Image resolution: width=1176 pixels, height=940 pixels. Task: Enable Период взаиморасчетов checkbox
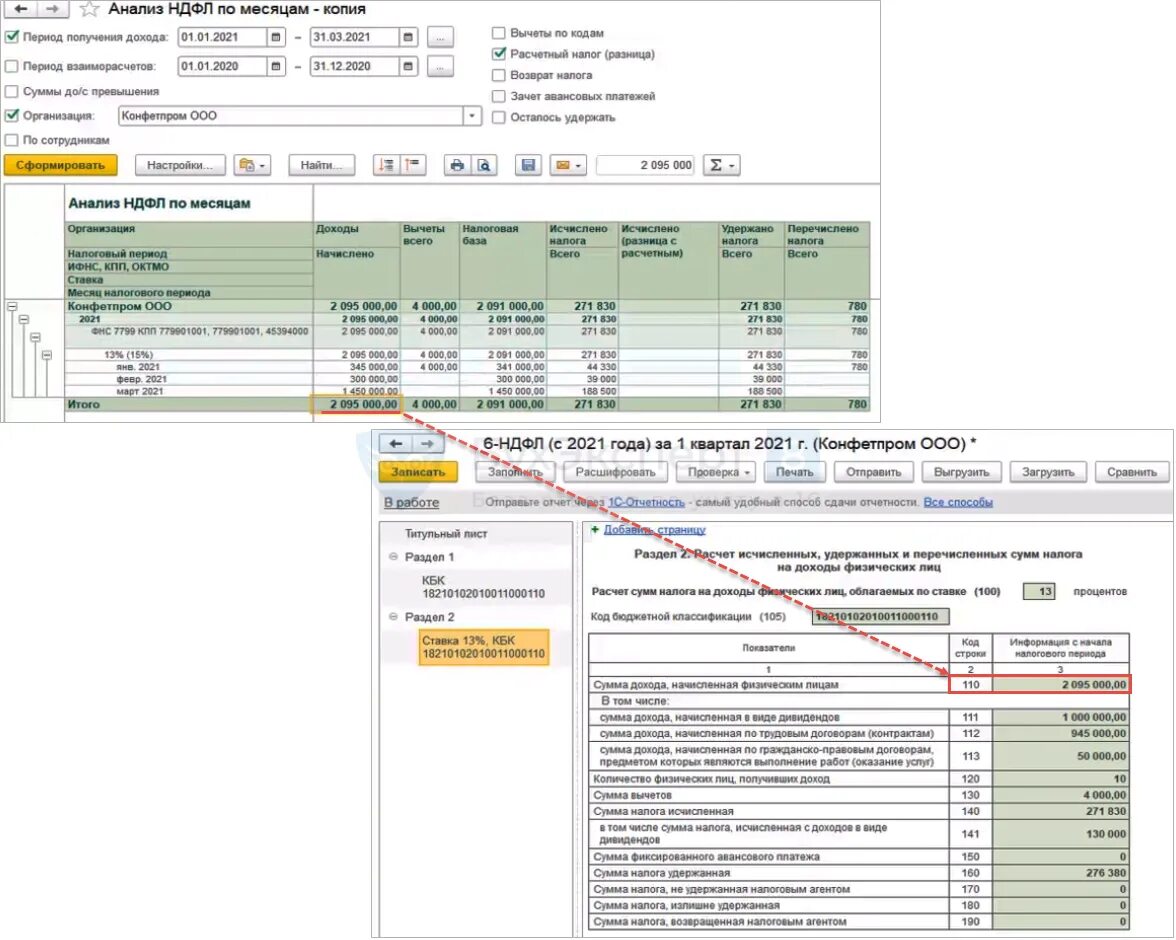point(11,66)
